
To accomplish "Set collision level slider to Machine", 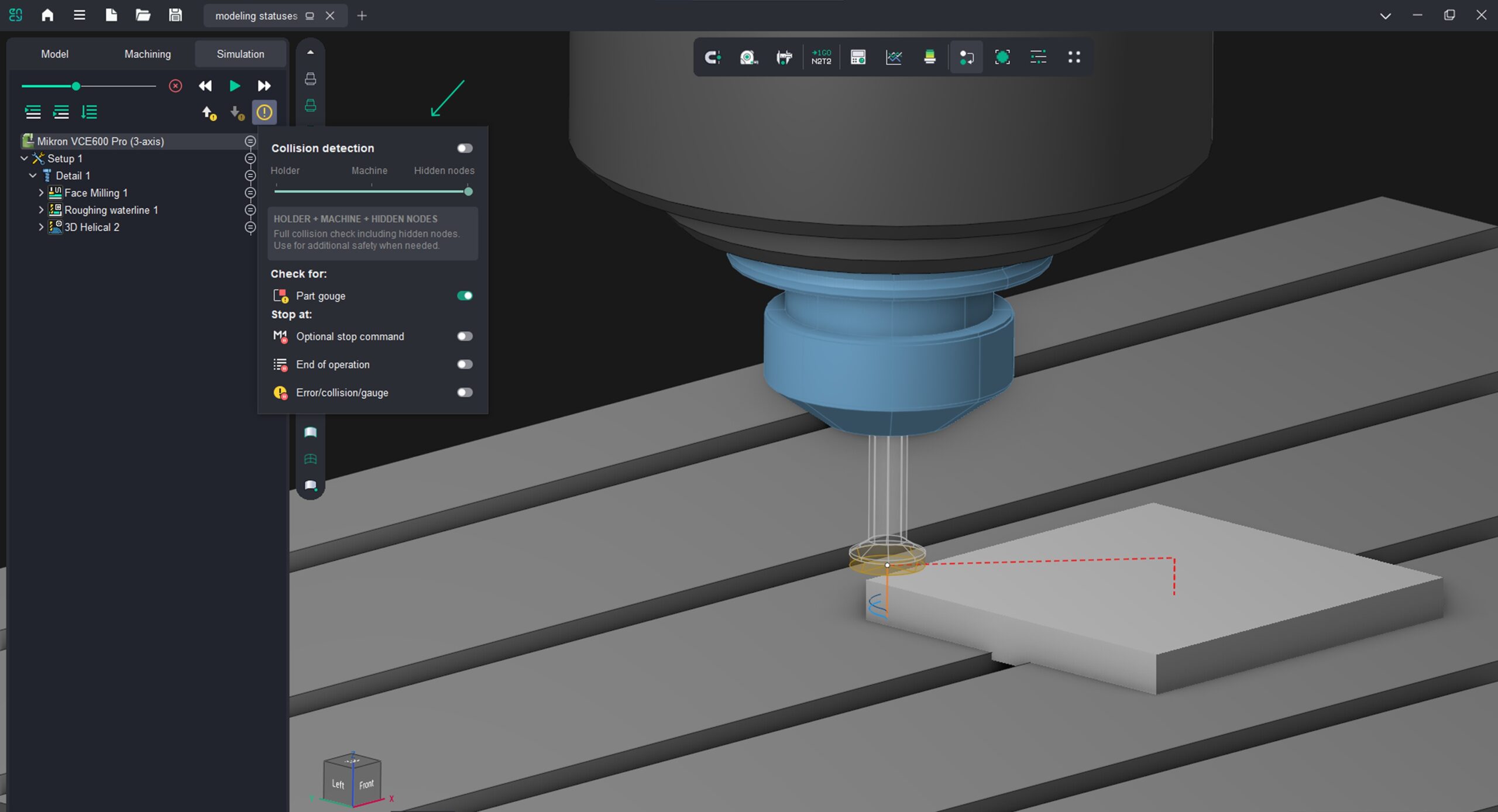I will click(371, 191).
